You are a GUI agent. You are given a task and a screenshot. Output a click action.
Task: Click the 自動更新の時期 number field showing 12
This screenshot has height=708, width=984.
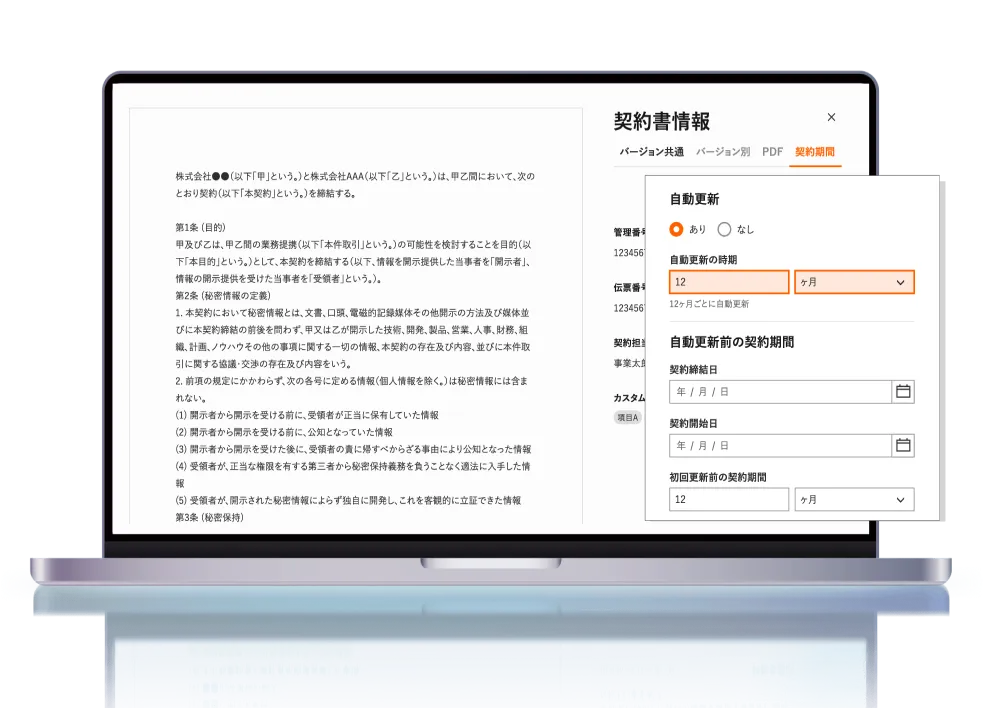729,282
